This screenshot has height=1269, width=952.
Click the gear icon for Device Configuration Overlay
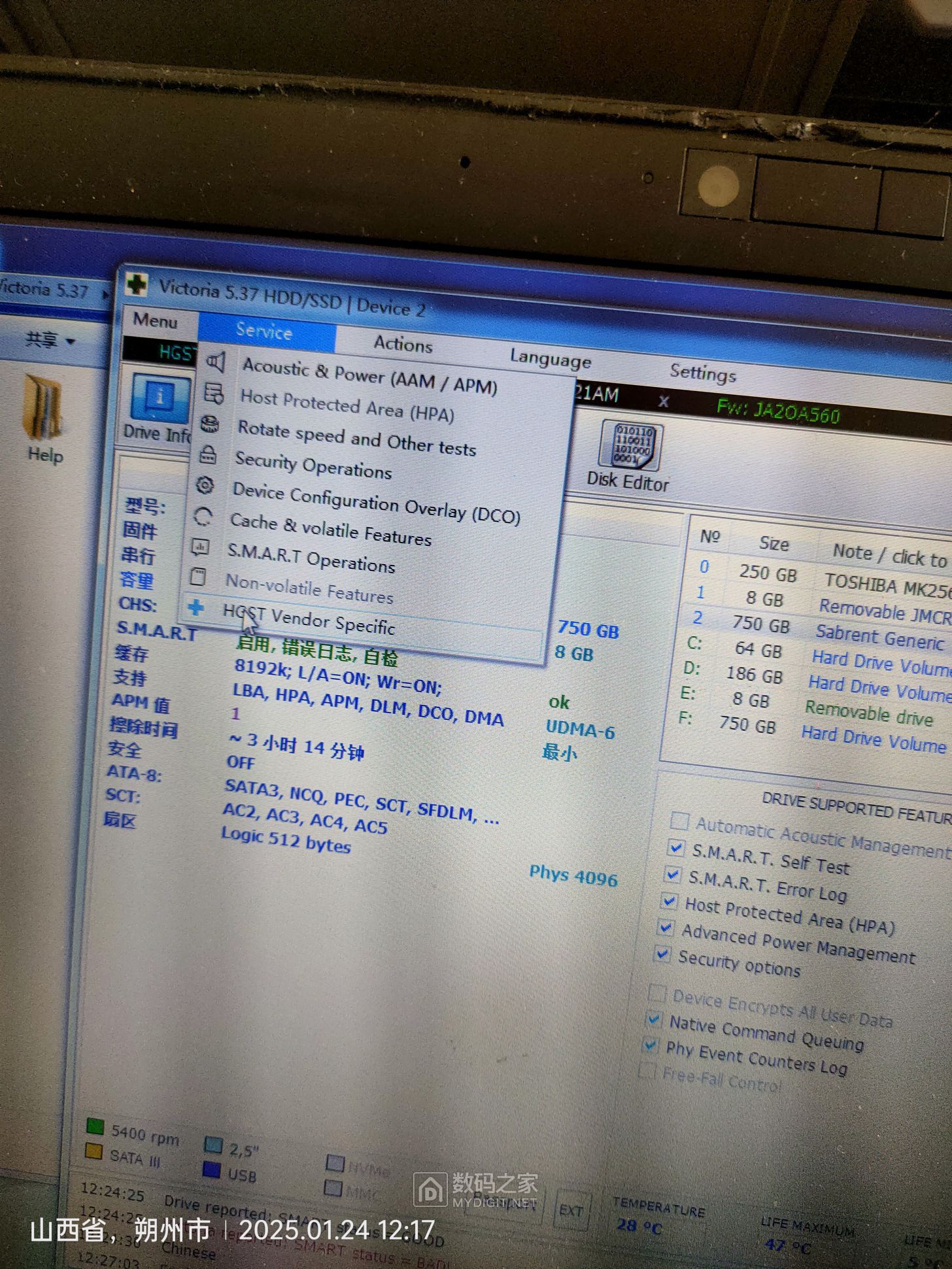[205, 485]
